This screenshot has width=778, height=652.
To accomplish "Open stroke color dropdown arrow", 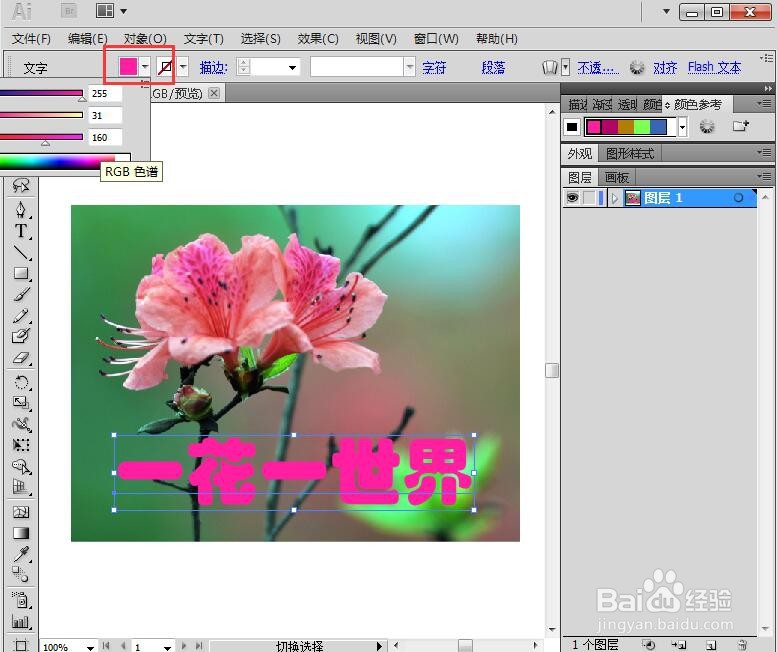I will 183,66.
